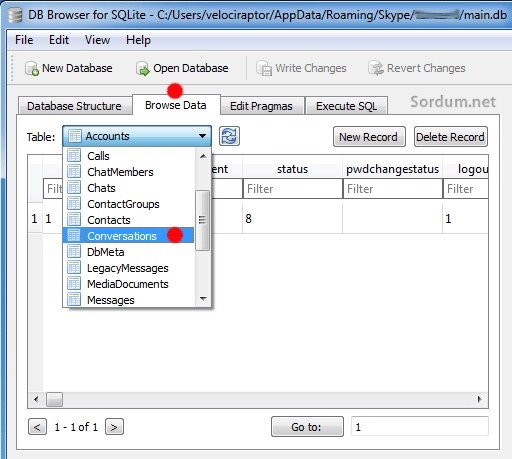Open the File menu

(x=24, y=40)
